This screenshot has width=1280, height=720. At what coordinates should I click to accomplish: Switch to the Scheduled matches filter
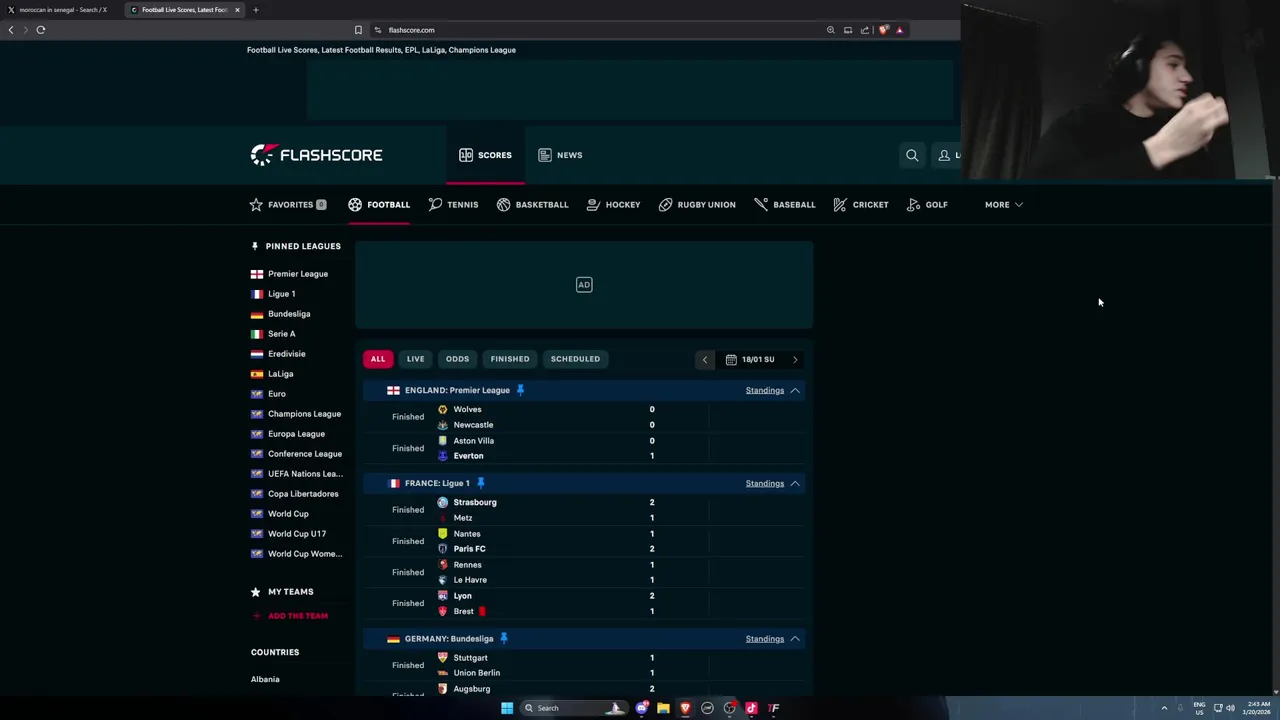pyautogui.click(x=575, y=359)
